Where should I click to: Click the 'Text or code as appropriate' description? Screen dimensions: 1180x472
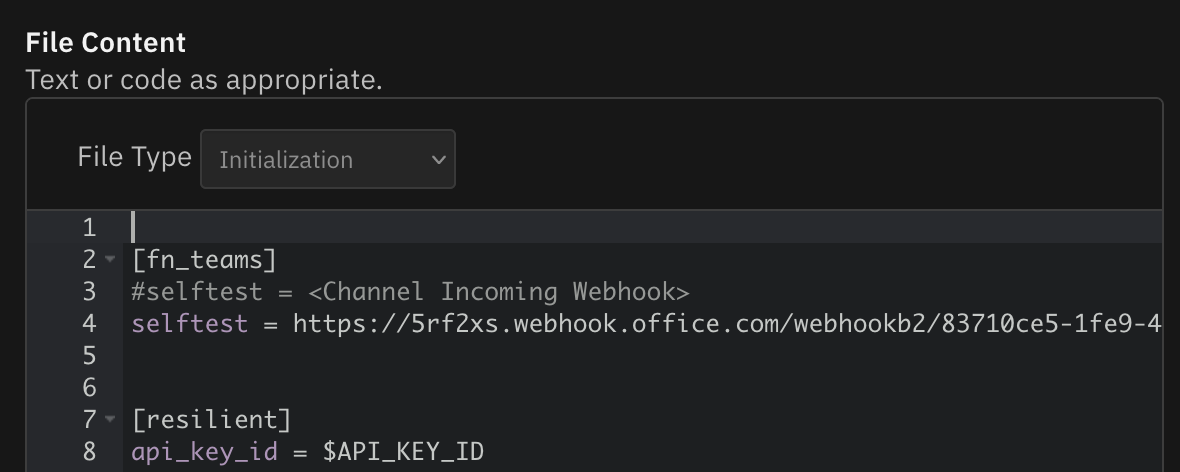click(204, 79)
